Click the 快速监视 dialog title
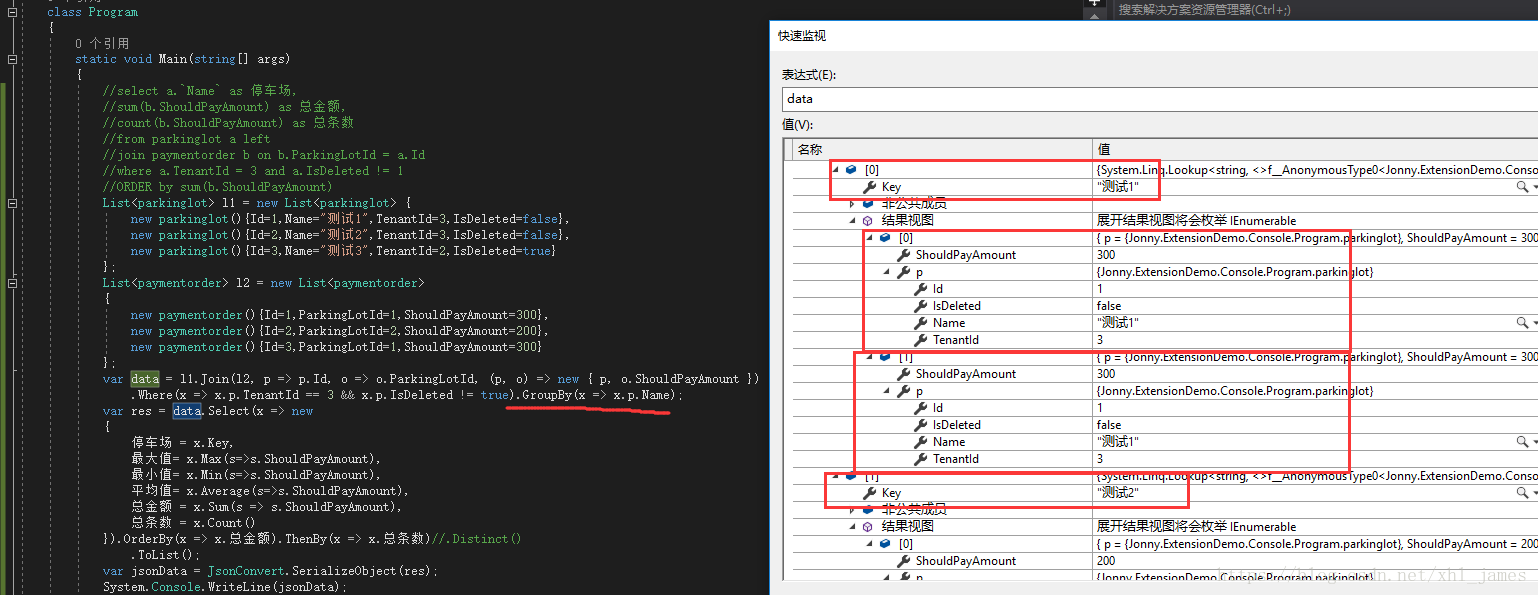 802,36
